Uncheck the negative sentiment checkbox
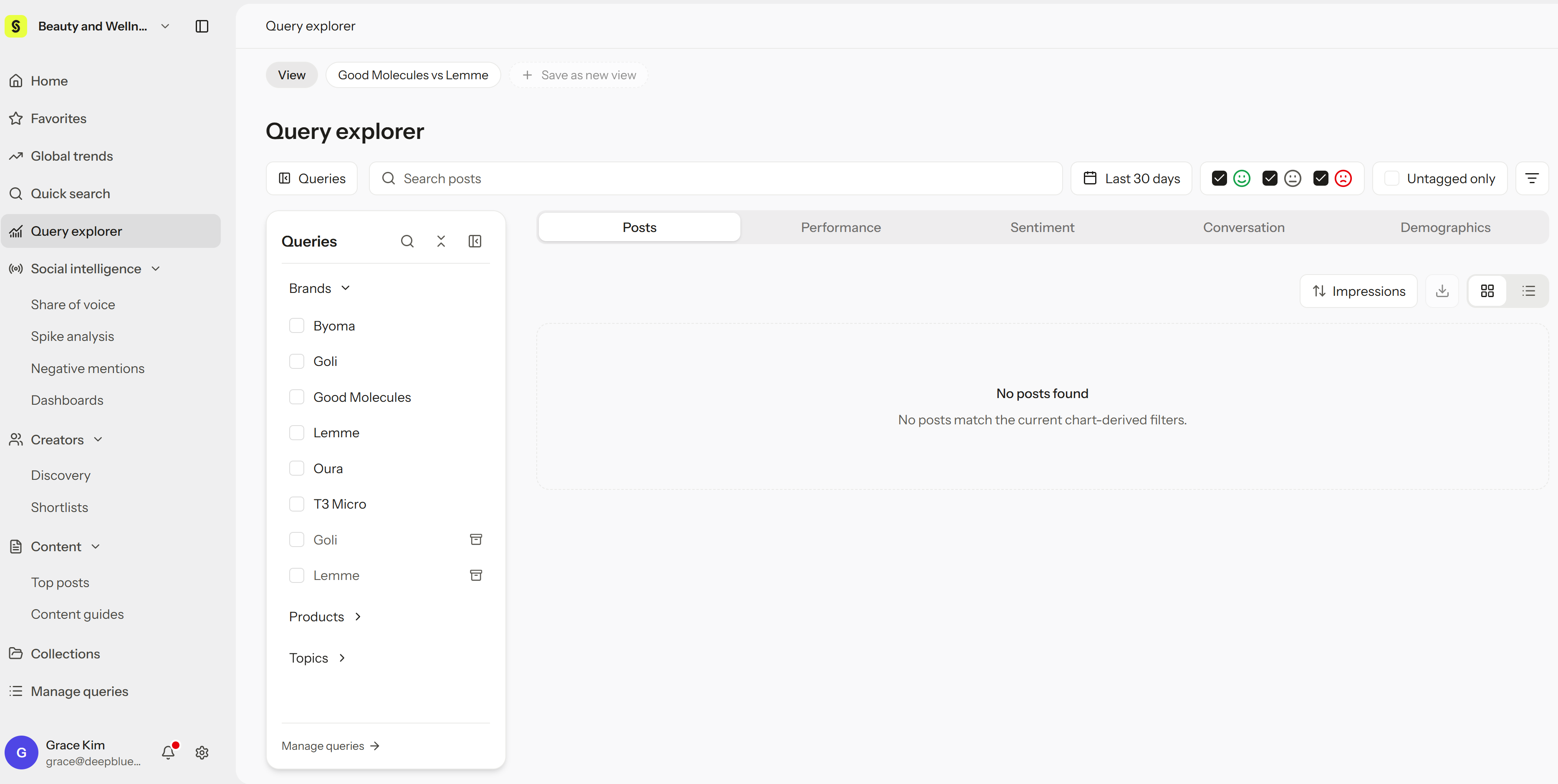The image size is (1558, 784). (x=1321, y=178)
